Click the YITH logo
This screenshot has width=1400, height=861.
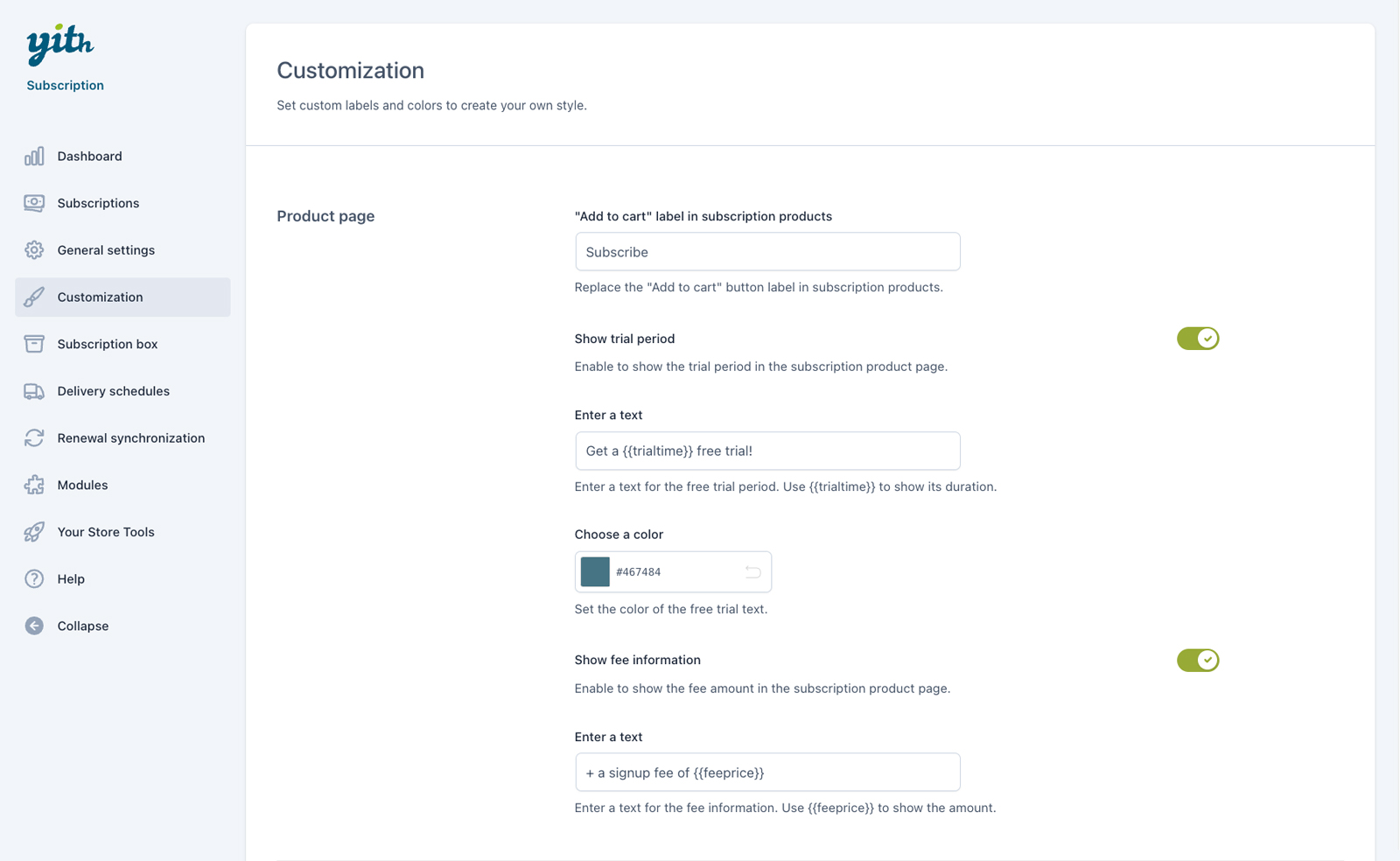[59, 44]
